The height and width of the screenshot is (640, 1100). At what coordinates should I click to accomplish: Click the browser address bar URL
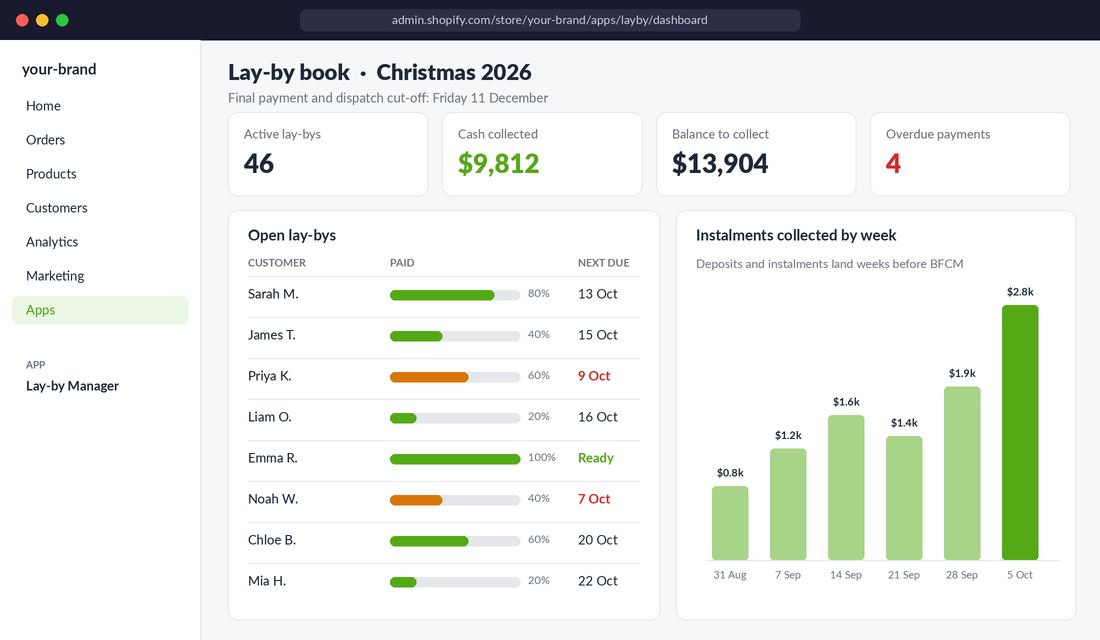[x=549, y=20]
